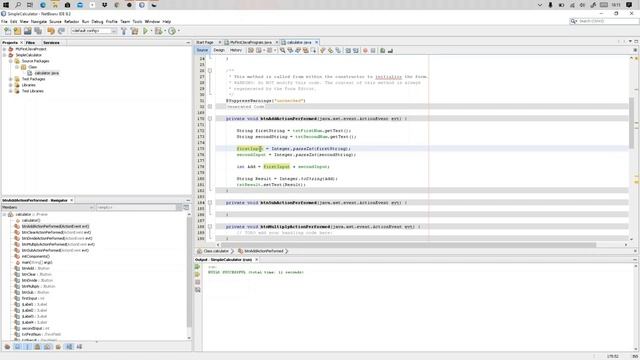
Task: Start macro recording with the red circle icon
Action: coord(365,51)
